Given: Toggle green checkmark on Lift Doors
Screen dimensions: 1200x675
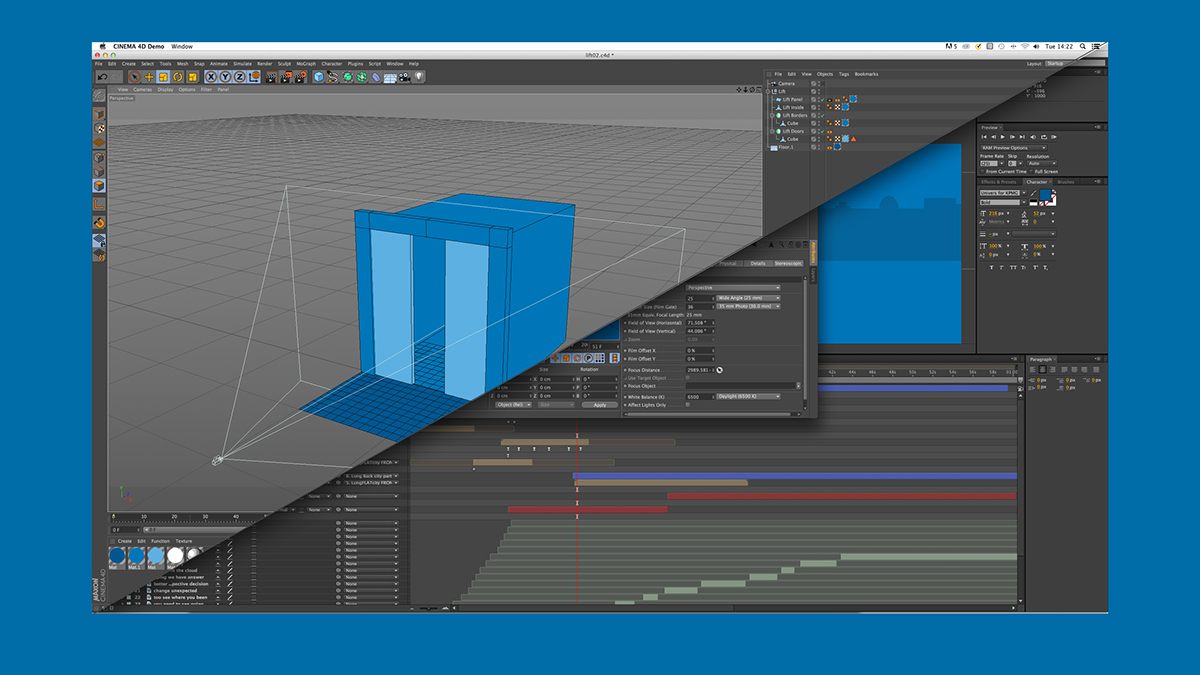Looking at the screenshot, I should click(822, 131).
